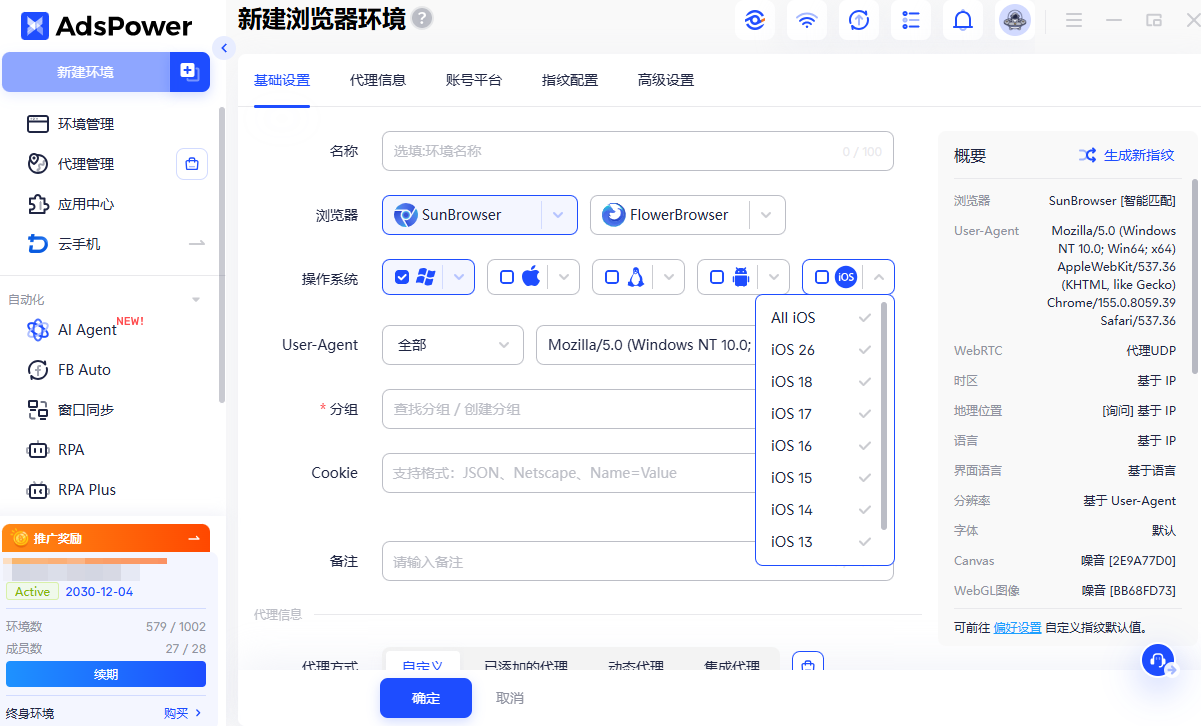Expand the macOS version dropdown arrow
Viewport: 1201px width, 726px height.
coord(564,277)
